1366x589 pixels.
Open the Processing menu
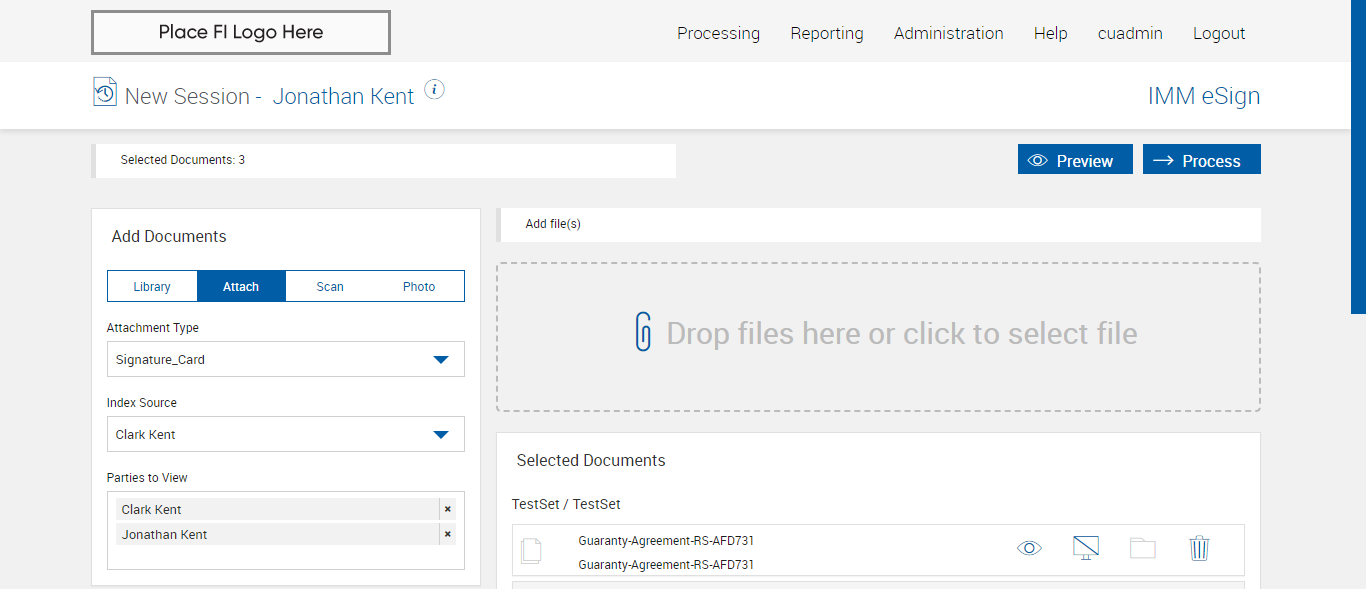click(718, 33)
